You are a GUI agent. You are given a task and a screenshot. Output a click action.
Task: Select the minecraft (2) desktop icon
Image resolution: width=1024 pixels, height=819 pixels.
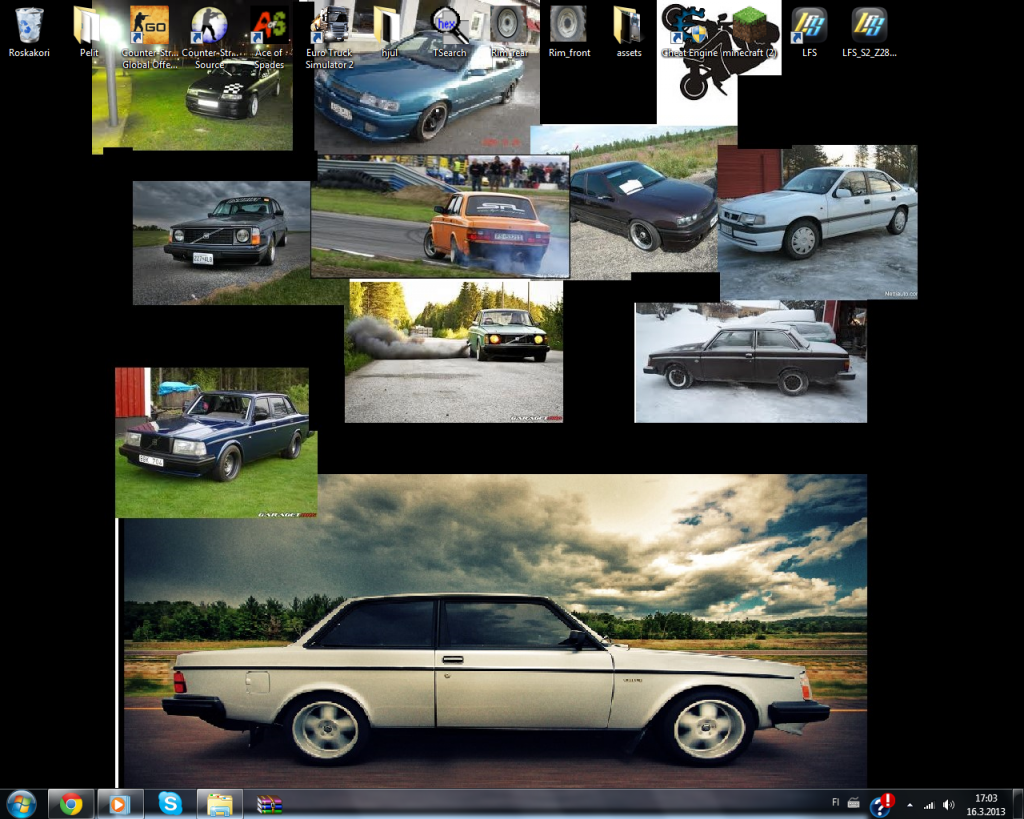[x=749, y=32]
